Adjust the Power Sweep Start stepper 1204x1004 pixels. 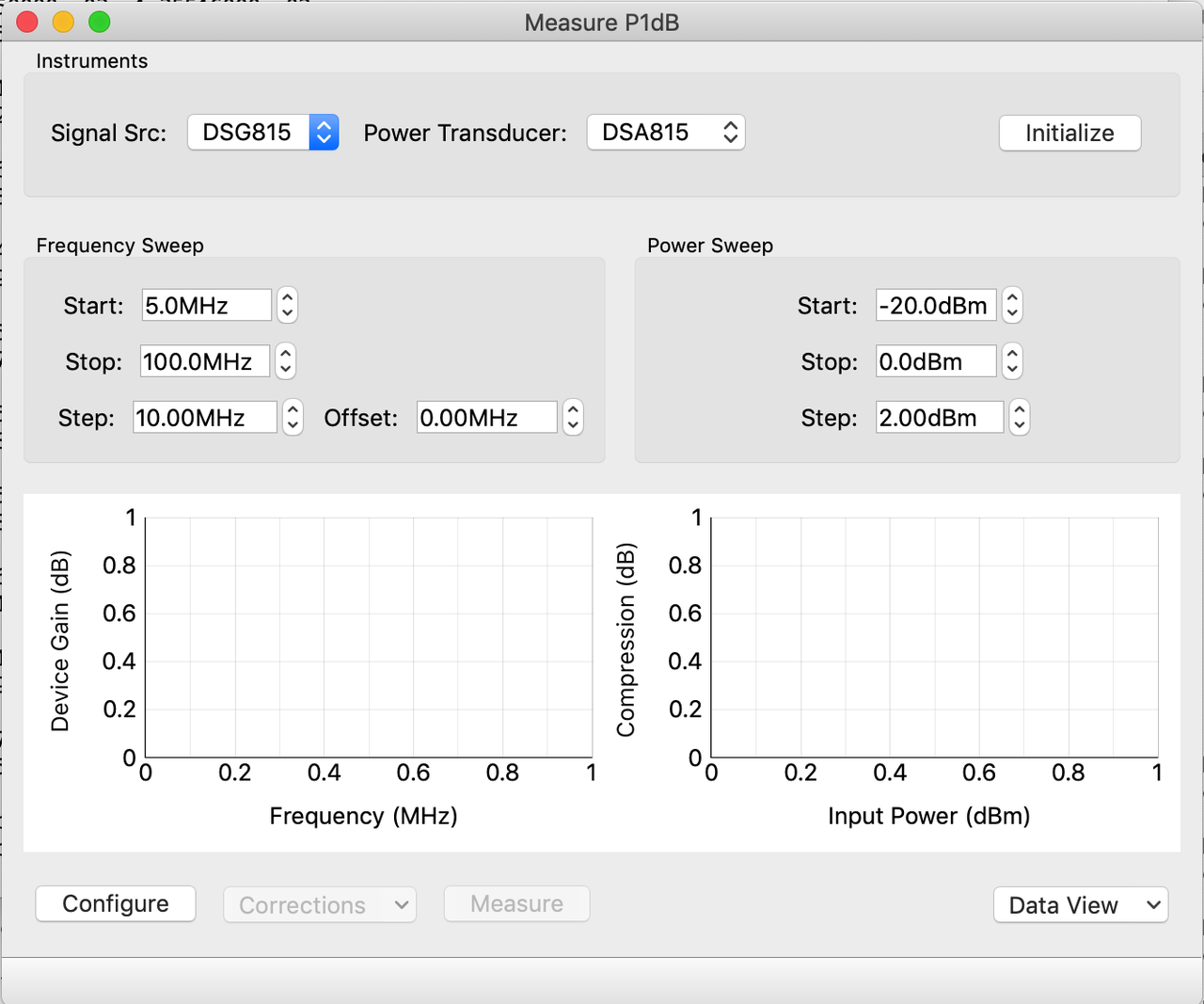[1012, 305]
